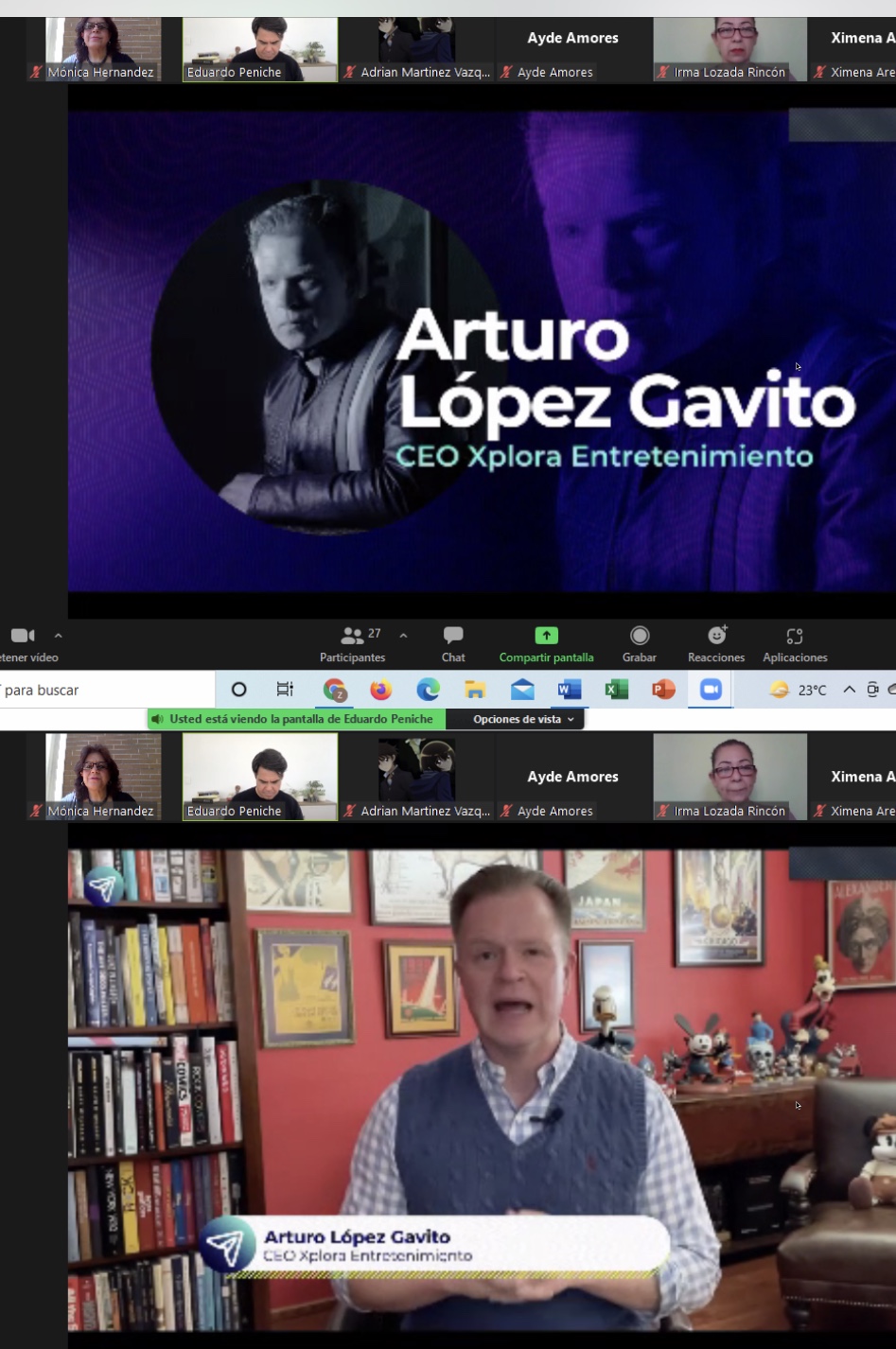896x1349 pixels.
Task: Expand video options arrow beside camera icon
Action: [x=59, y=636]
